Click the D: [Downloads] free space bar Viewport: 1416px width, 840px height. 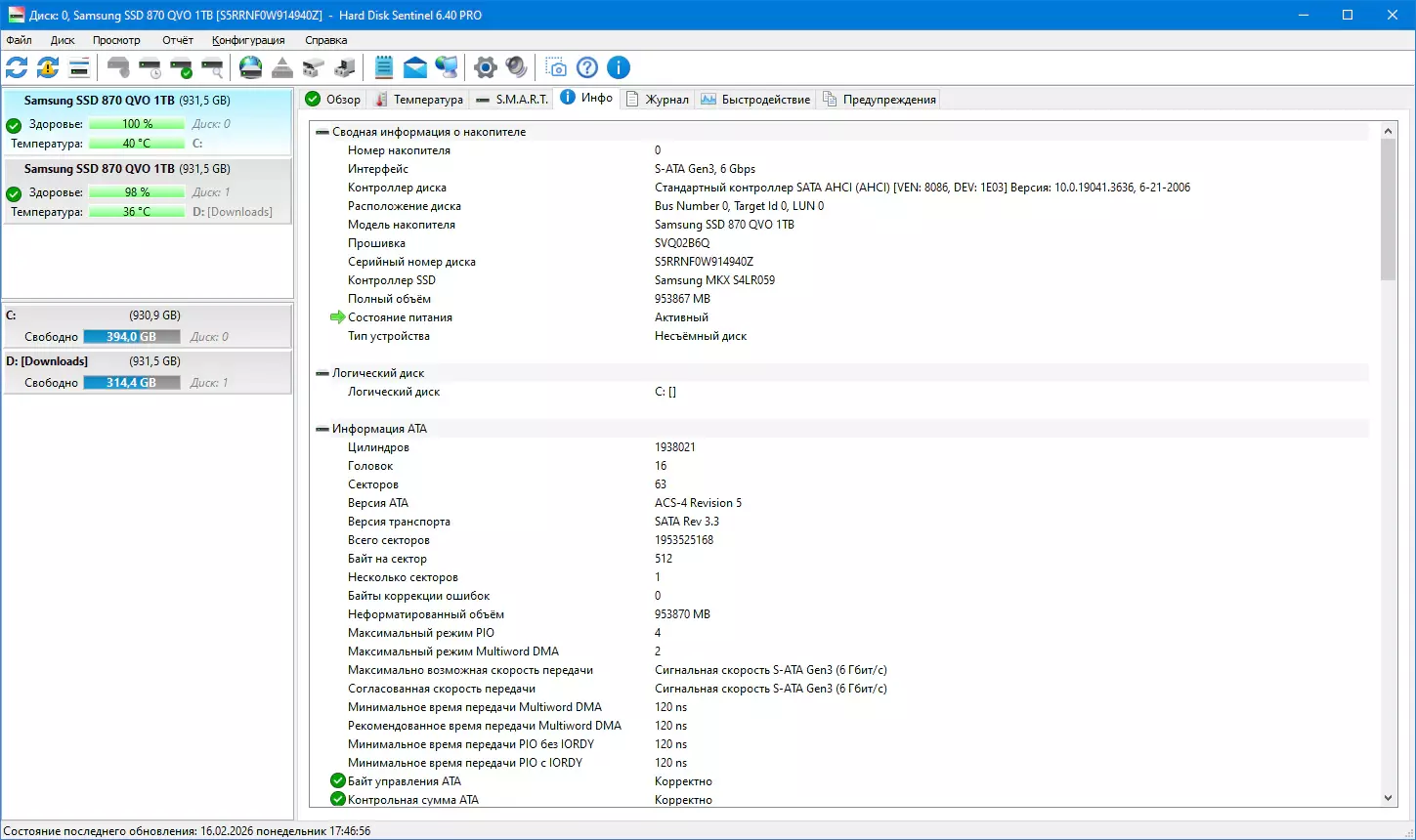131,383
